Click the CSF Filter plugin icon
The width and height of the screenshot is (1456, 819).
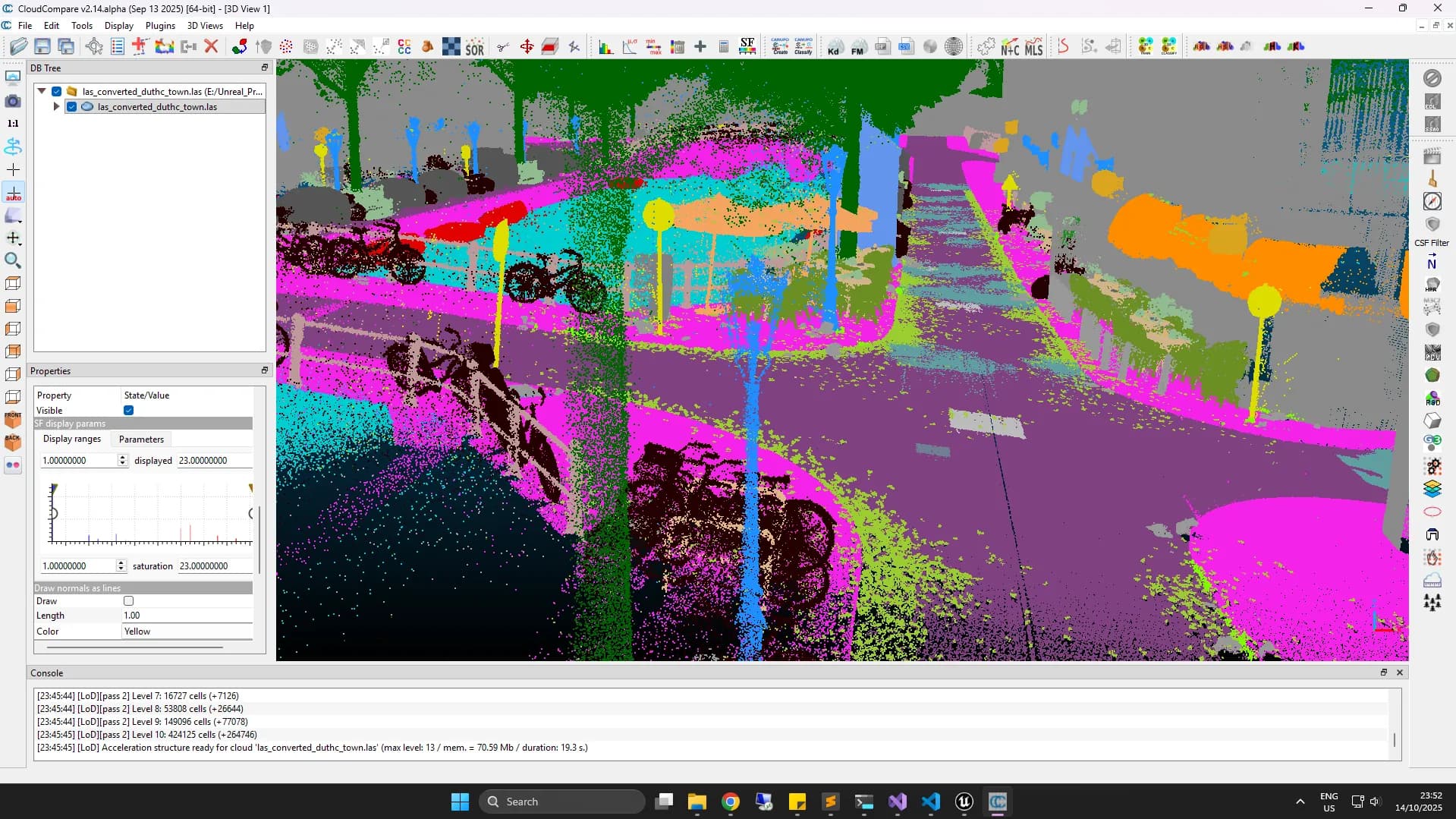[1432, 225]
